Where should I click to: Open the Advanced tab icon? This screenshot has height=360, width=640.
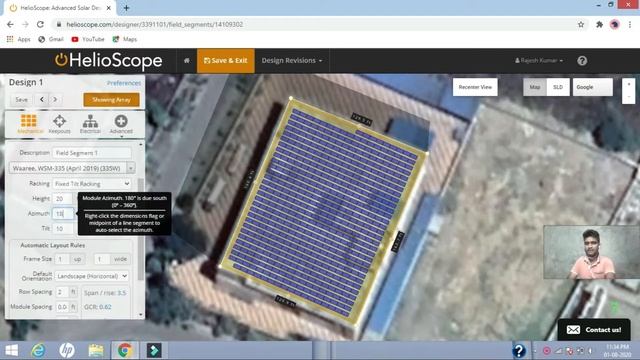(121, 124)
